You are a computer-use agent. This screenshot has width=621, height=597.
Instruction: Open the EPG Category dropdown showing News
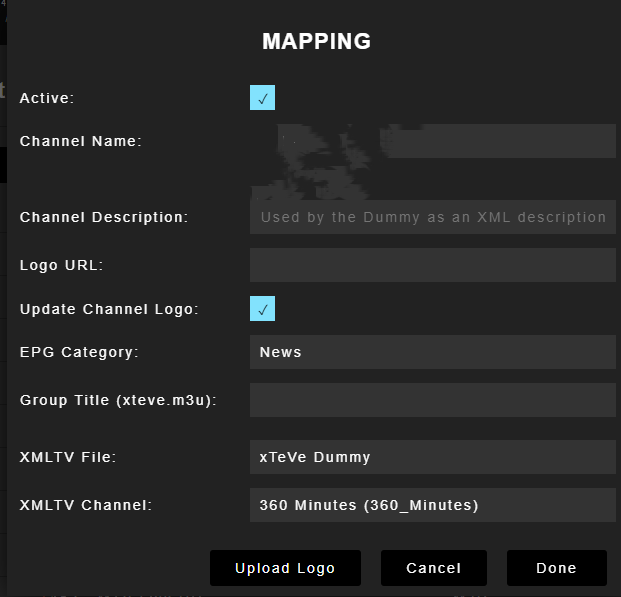[x=432, y=352]
